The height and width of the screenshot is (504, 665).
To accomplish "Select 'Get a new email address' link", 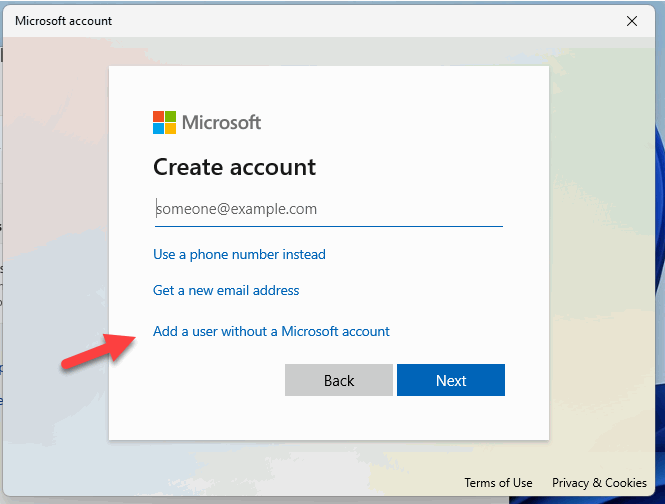I will point(226,291).
